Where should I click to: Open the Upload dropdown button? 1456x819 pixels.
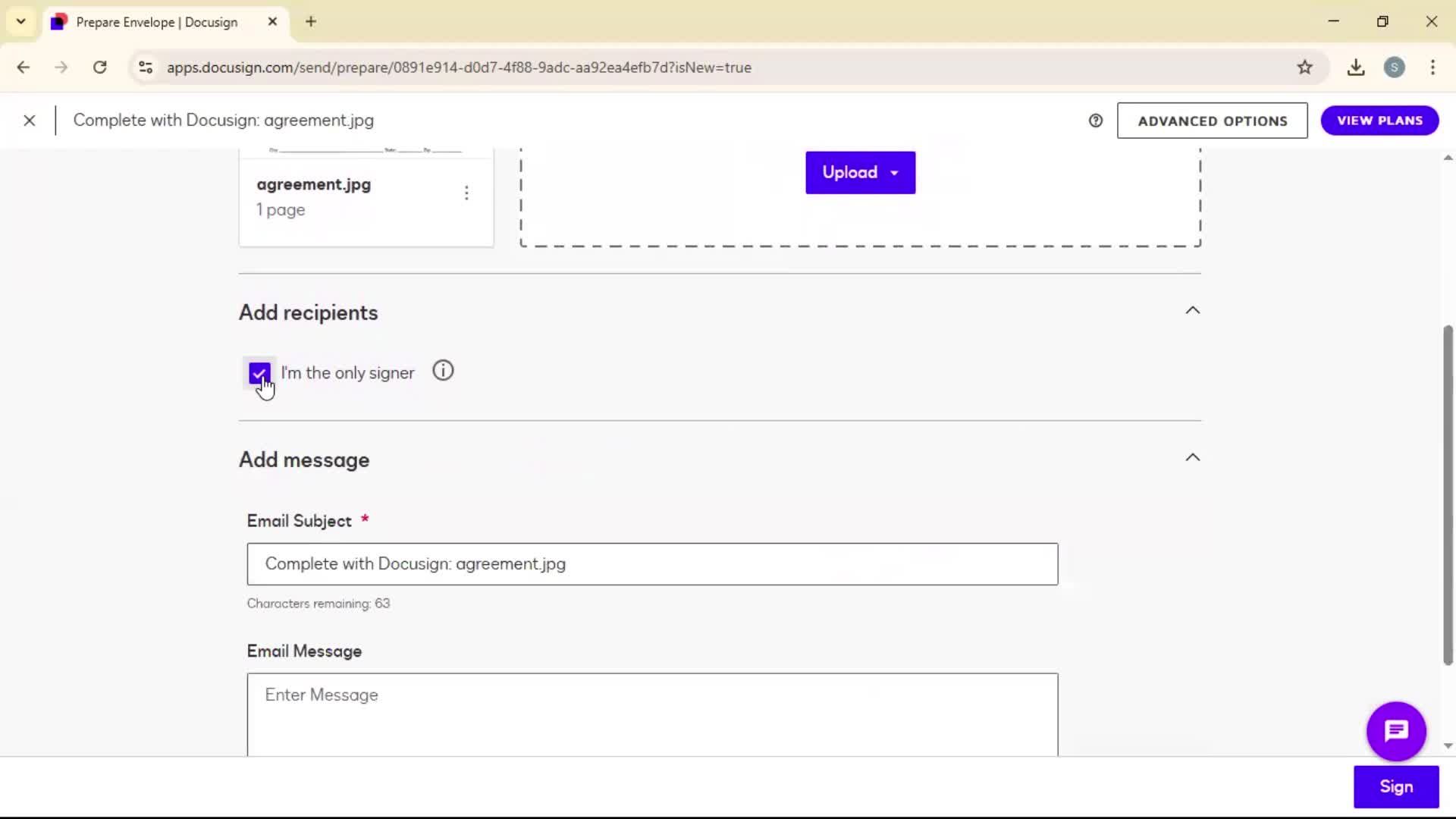[860, 173]
